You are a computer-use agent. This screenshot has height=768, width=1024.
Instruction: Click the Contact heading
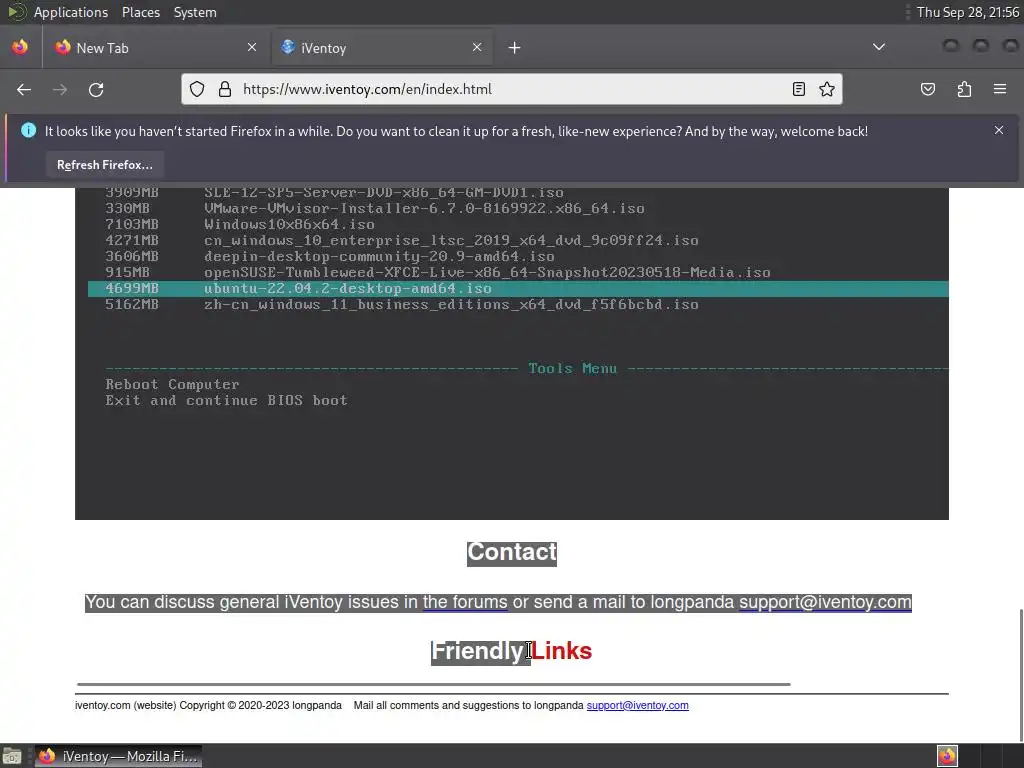pos(512,552)
